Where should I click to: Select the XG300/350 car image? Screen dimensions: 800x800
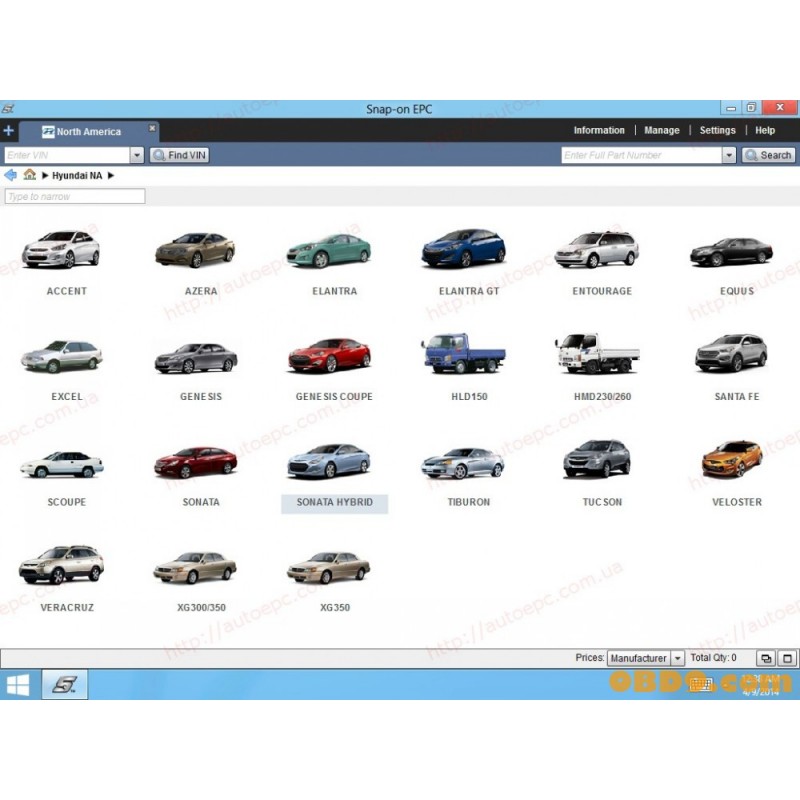click(x=195, y=567)
